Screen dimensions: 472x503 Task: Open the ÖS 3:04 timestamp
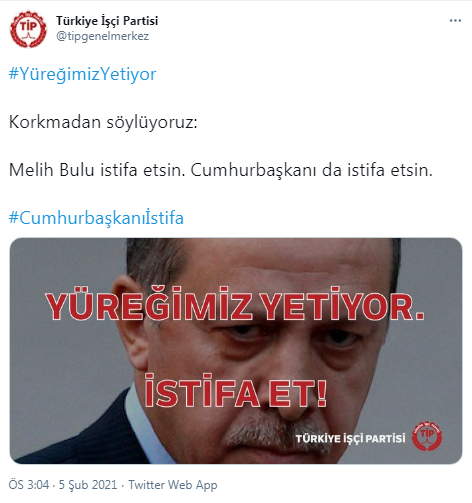(x=29, y=485)
